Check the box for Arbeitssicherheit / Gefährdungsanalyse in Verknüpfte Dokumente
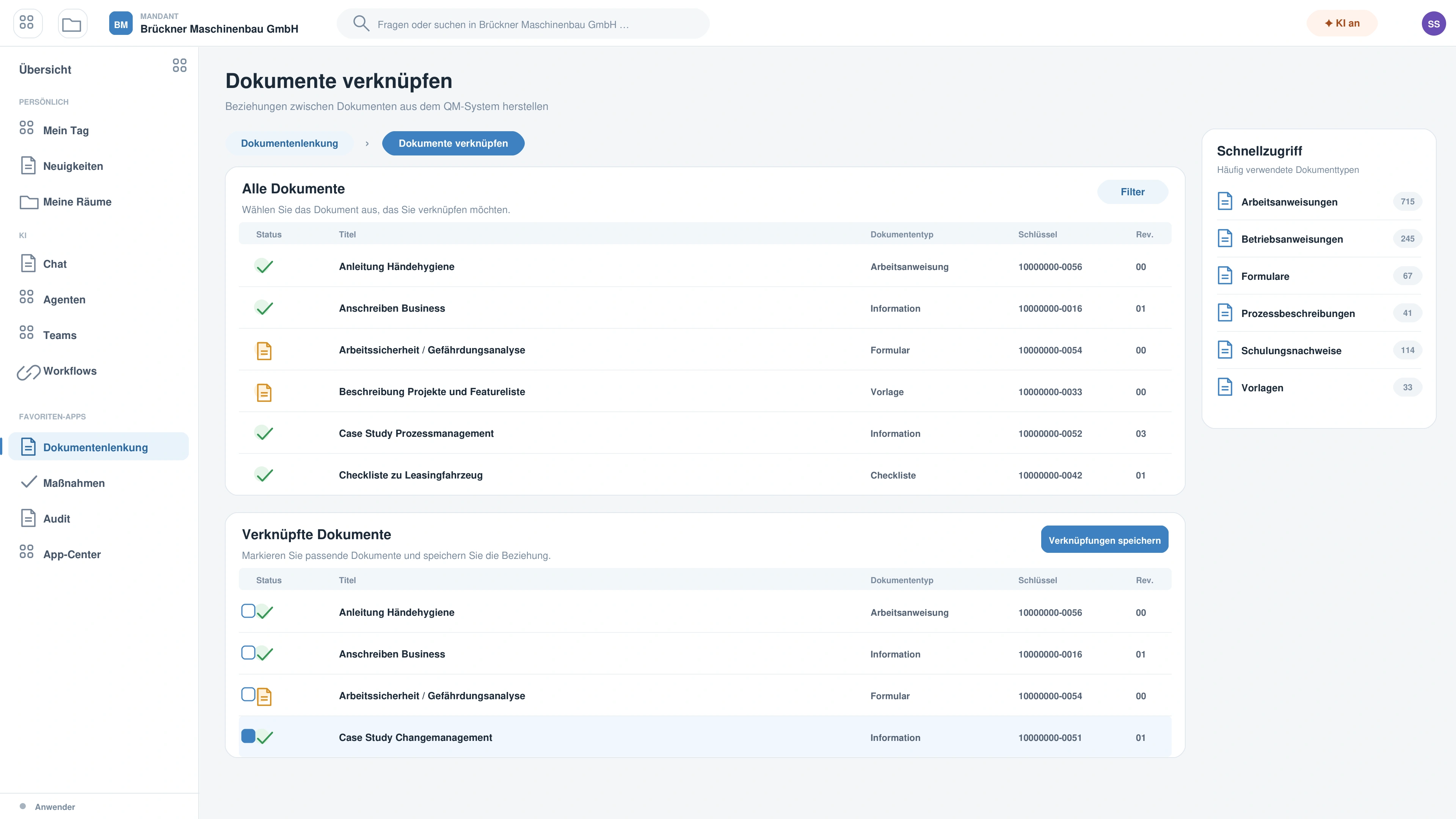The image size is (1456, 819). click(248, 694)
